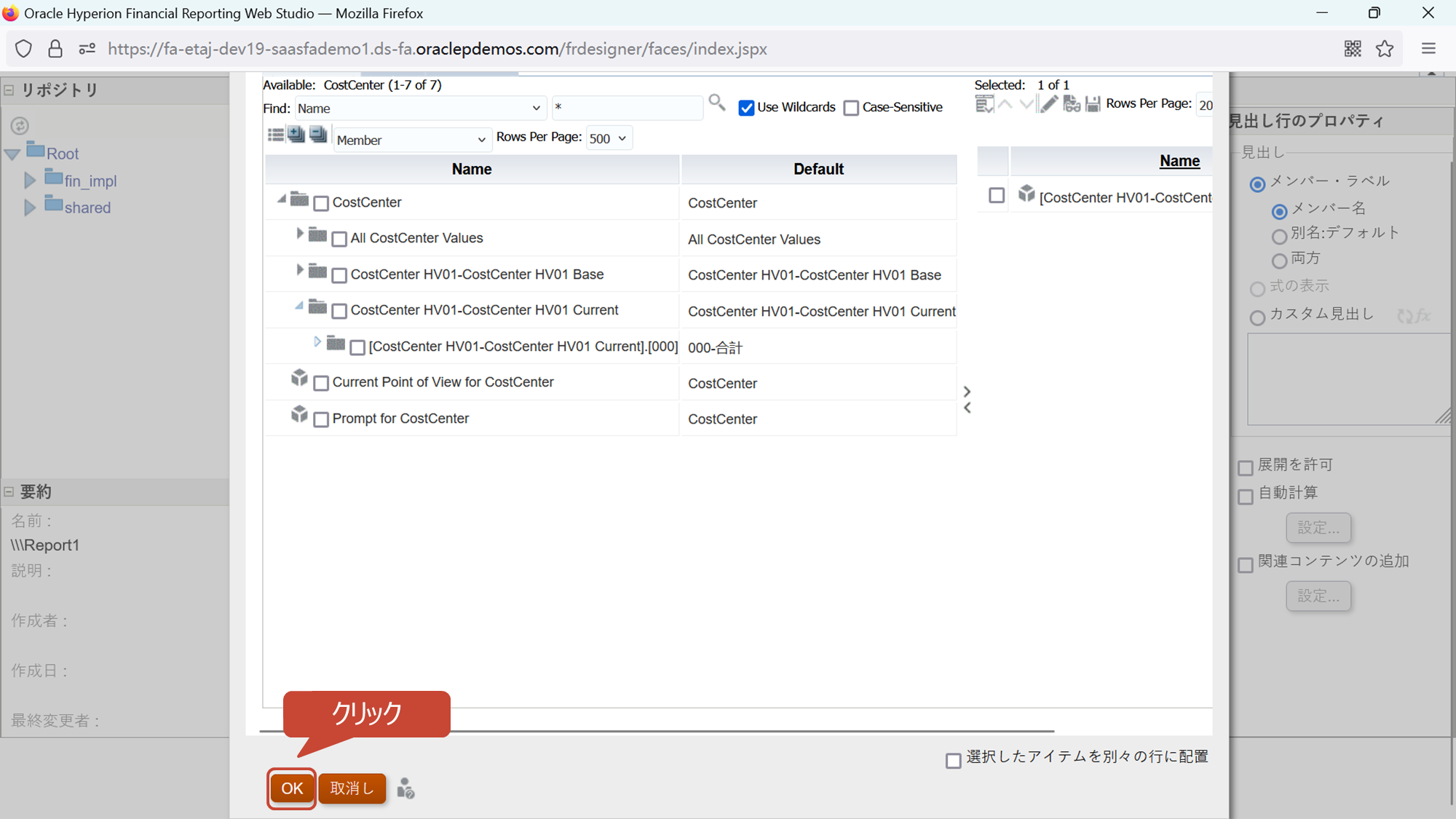Expand the All CostCenter Values node

pos(299,234)
